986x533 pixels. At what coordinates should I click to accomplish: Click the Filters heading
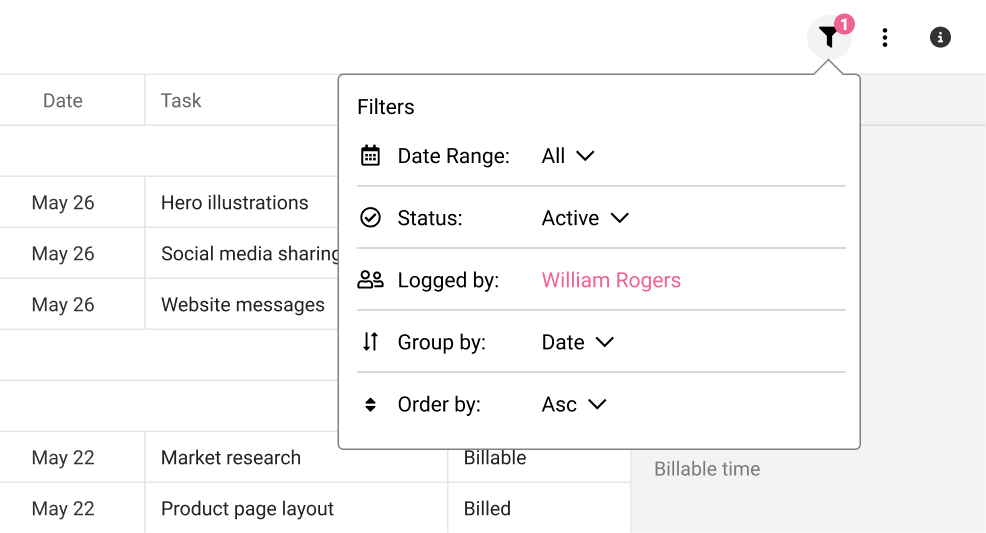click(385, 107)
